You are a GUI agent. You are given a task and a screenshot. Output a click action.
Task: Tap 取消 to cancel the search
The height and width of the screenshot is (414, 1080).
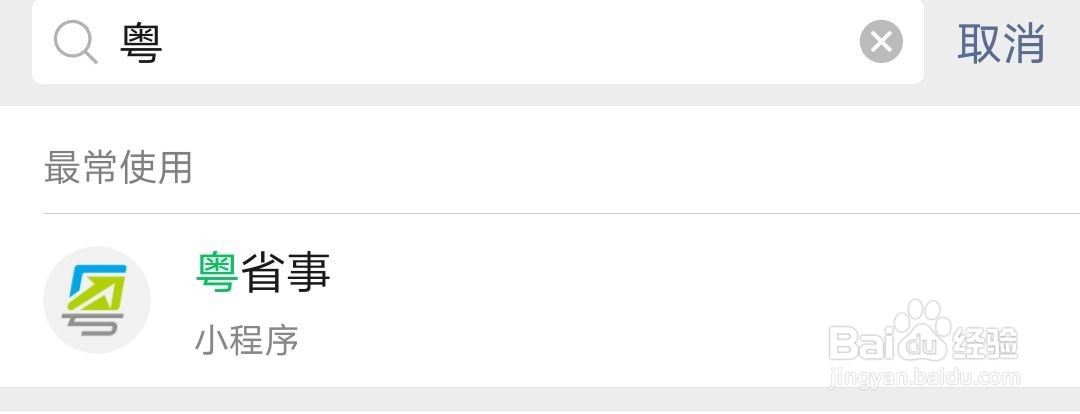pos(1001,43)
